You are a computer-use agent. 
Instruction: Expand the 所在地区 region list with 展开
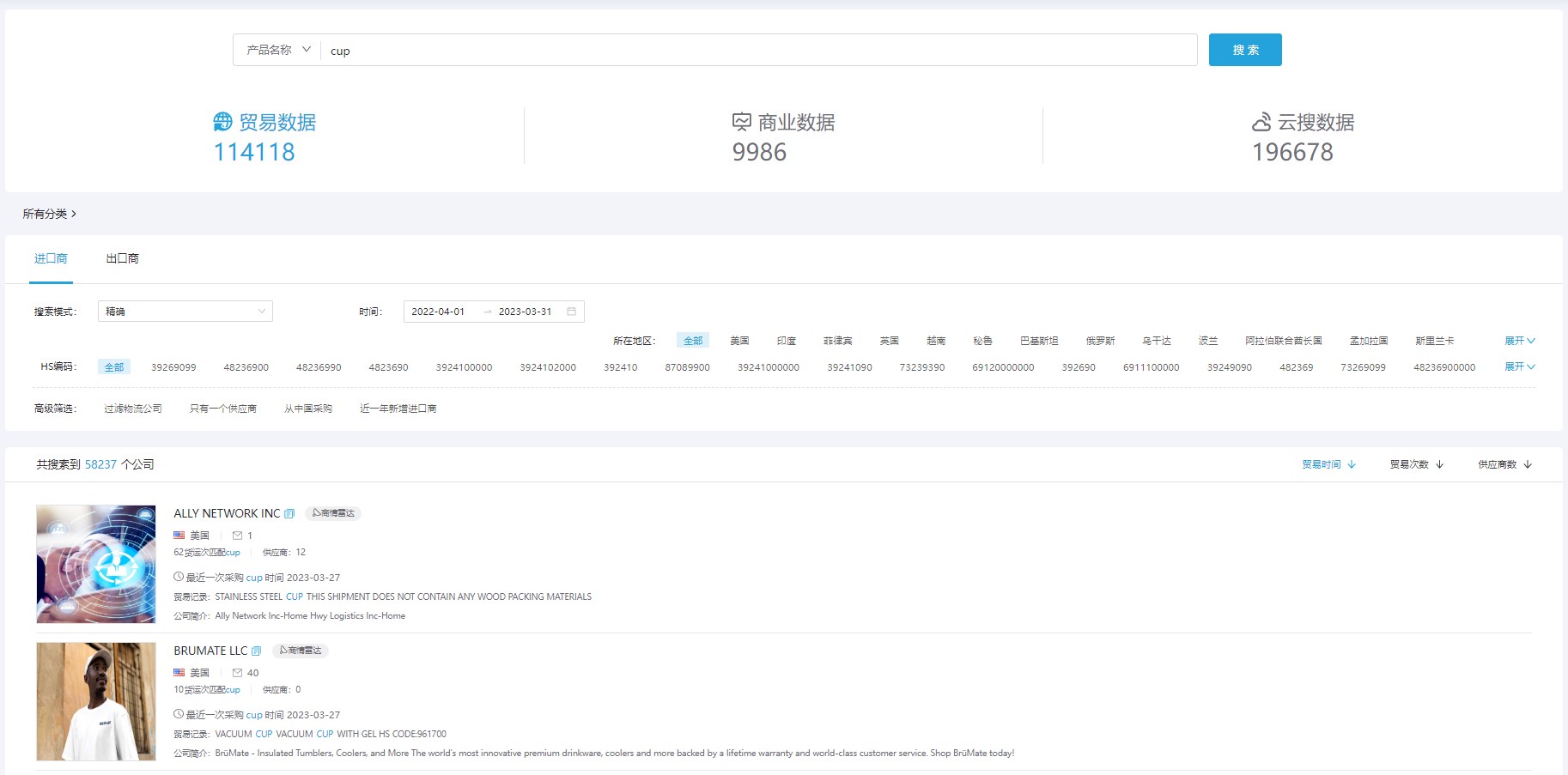(x=1519, y=341)
